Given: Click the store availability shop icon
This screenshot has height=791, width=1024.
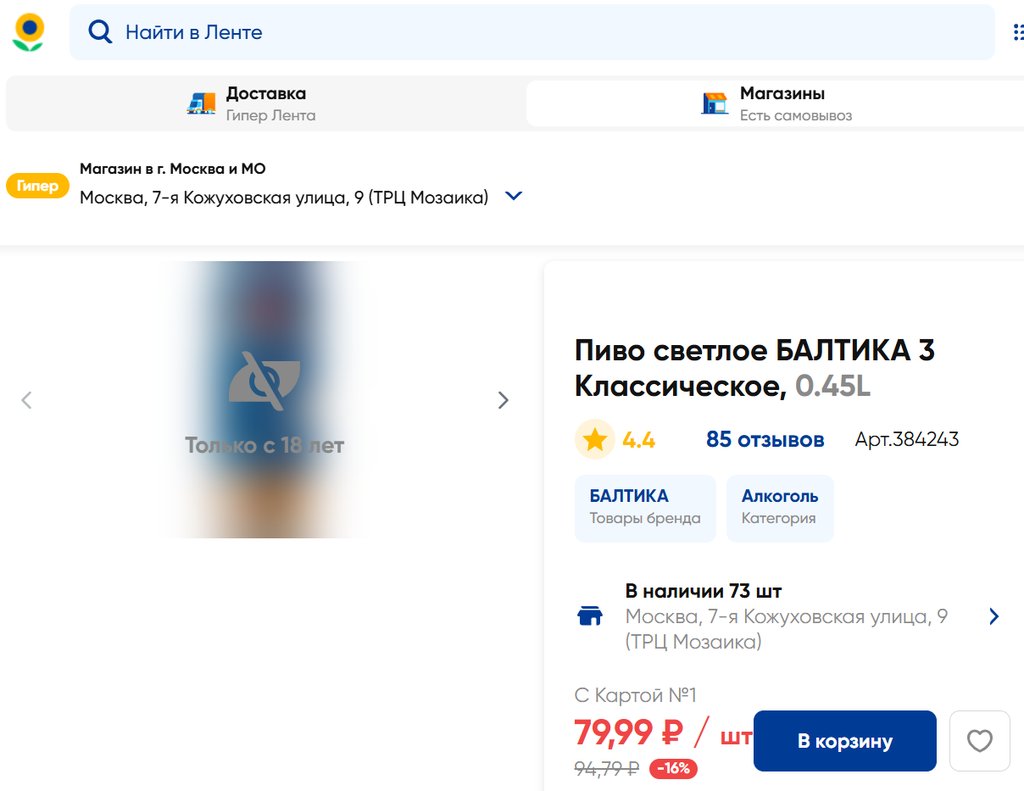Looking at the screenshot, I should pos(591,616).
